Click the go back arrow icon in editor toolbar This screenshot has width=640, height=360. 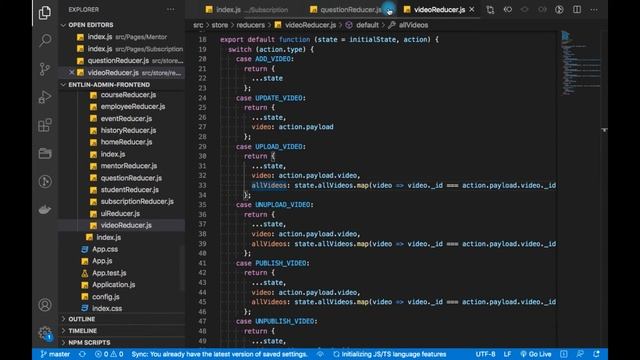(508, 9)
